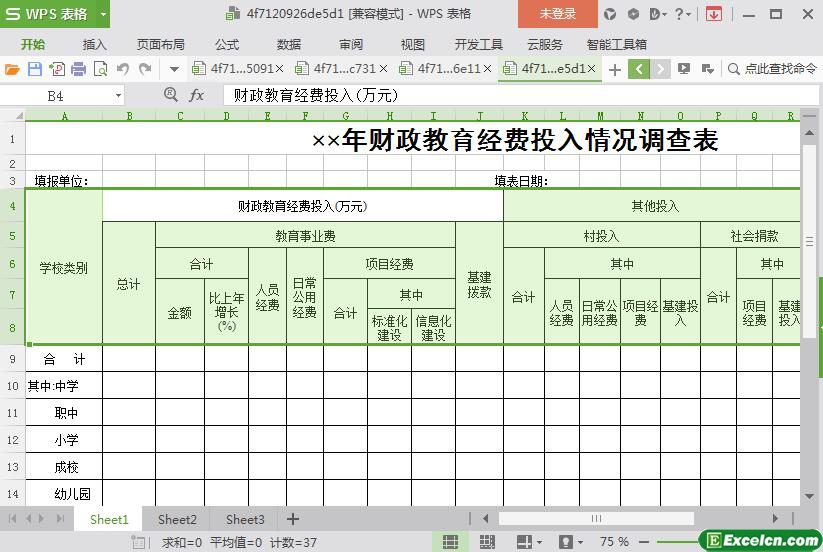Add a new sheet with plus icon

coord(293,519)
